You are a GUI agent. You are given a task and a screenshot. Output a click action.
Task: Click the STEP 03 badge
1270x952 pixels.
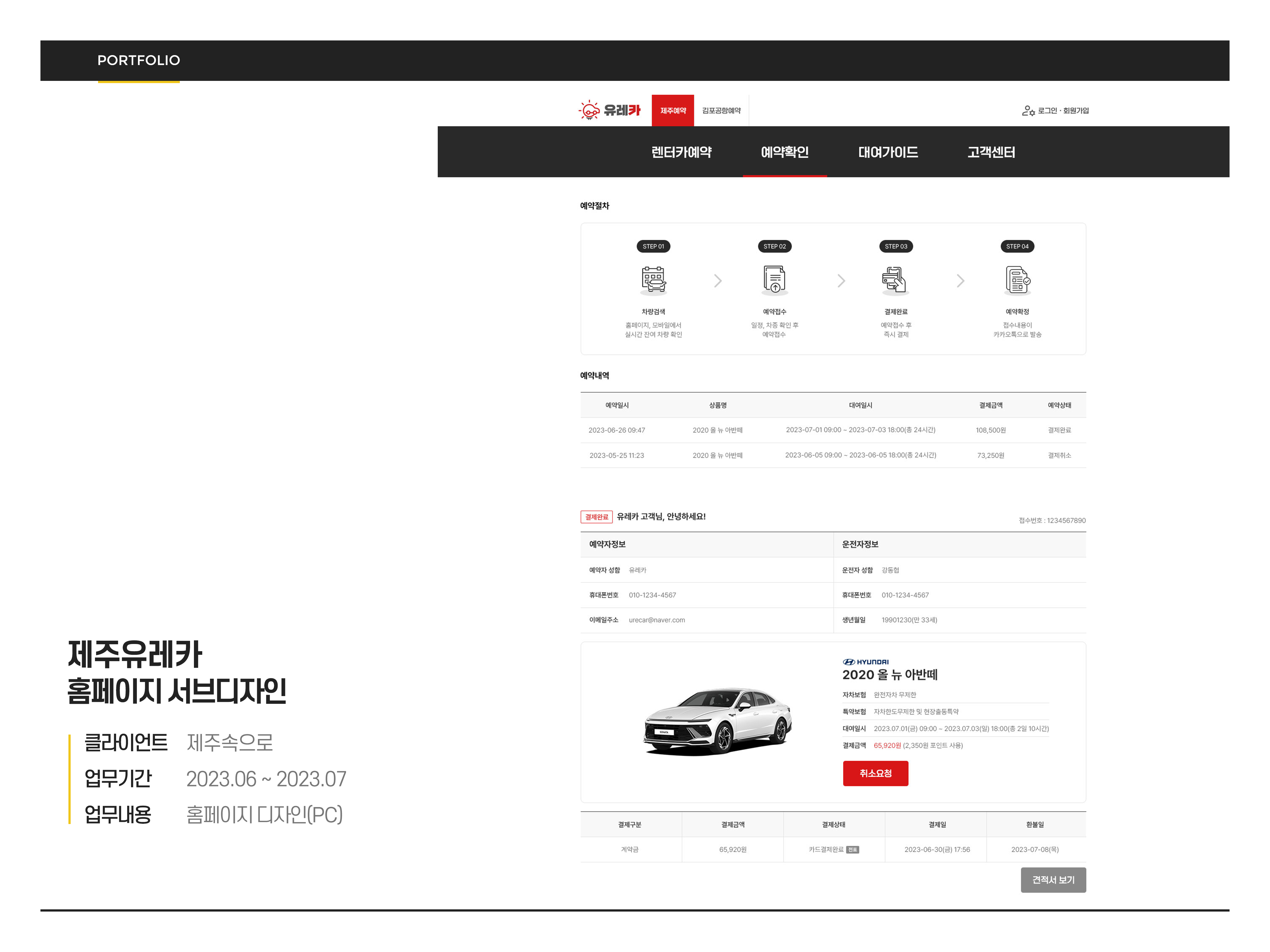(x=896, y=246)
